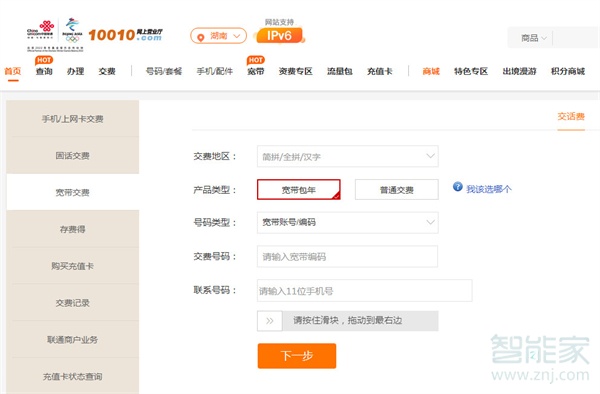Select 手机/上网卡交费 in the sidebar
The height and width of the screenshot is (394, 600).
pos(72,119)
